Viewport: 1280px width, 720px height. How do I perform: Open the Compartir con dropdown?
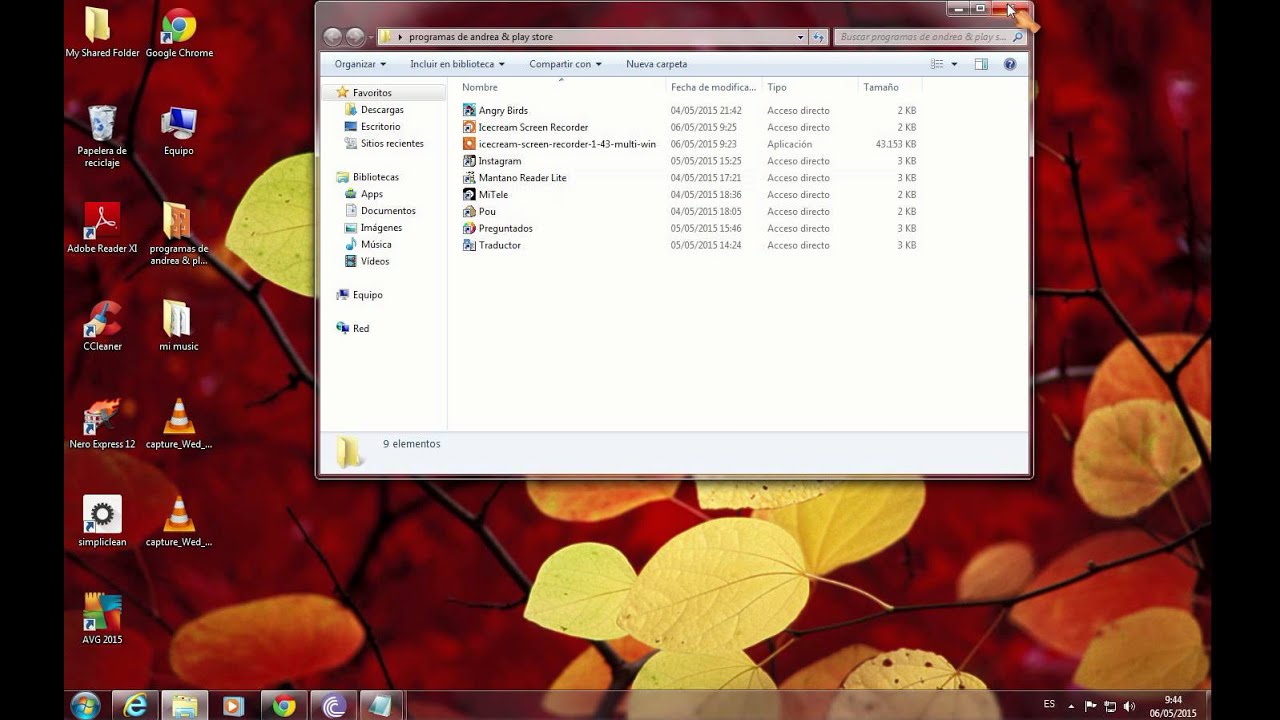tap(565, 64)
